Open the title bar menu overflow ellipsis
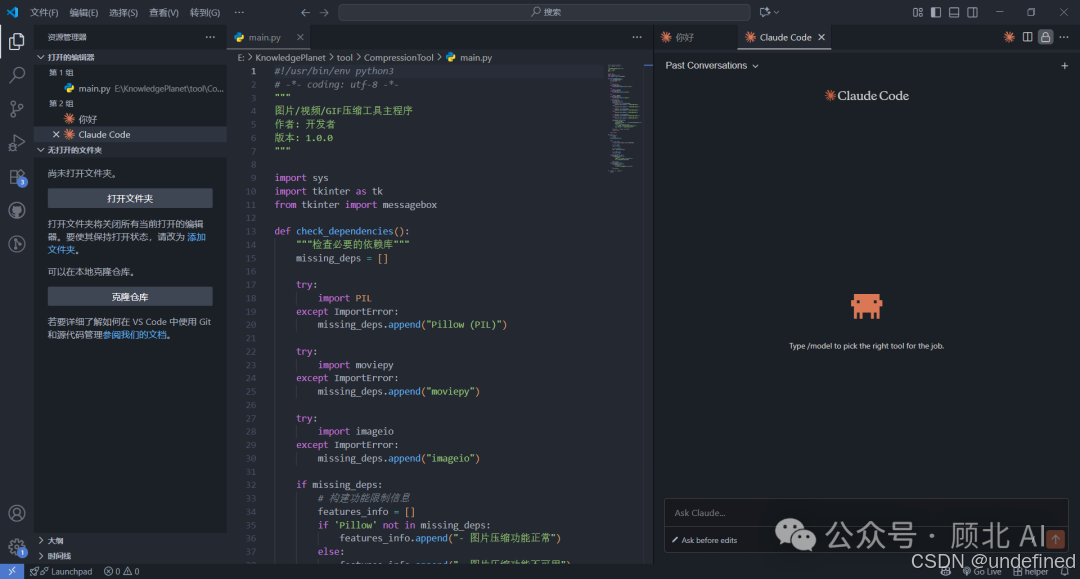The image size is (1080, 579). click(x=239, y=12)
